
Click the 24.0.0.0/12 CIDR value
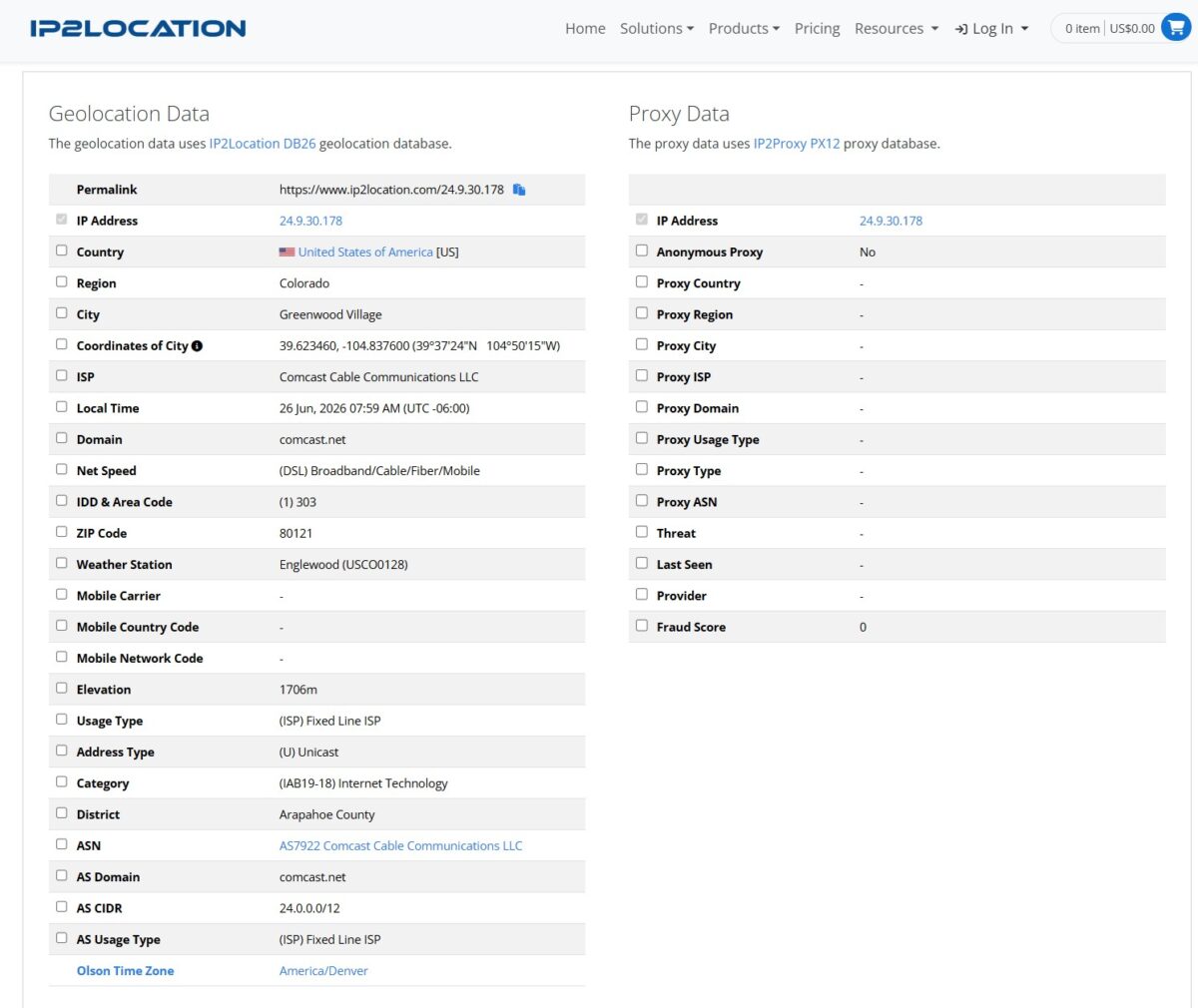click(309, 908)
